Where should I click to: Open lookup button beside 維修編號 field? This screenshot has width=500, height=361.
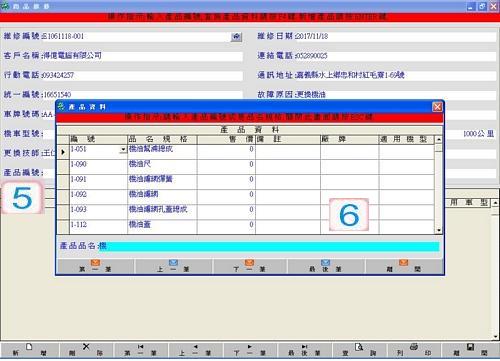click(236, 37)
